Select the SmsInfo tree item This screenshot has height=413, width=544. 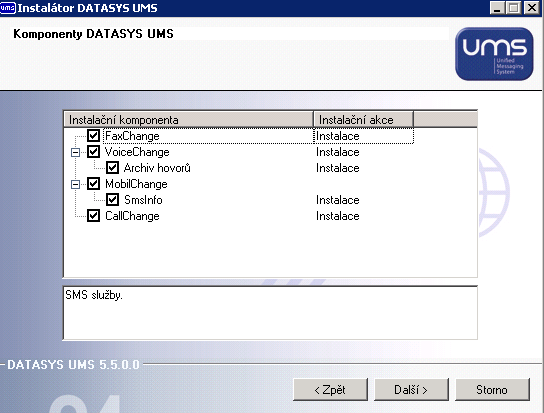(x=143, y=200)
